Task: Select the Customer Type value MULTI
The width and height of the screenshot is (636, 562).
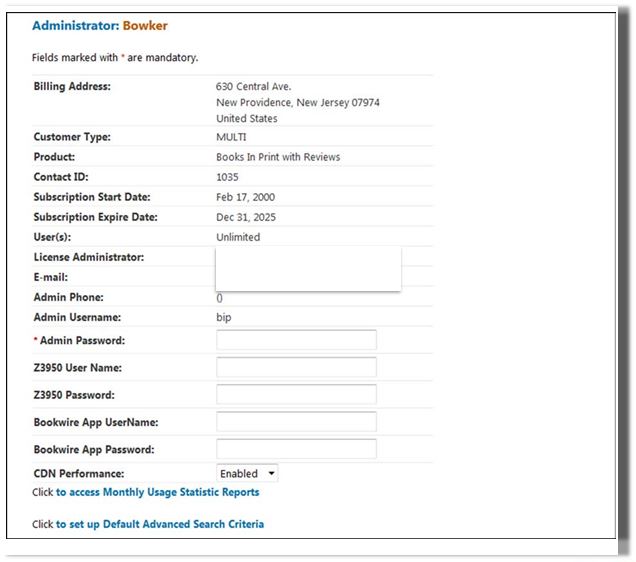Action: click(231, 137)
